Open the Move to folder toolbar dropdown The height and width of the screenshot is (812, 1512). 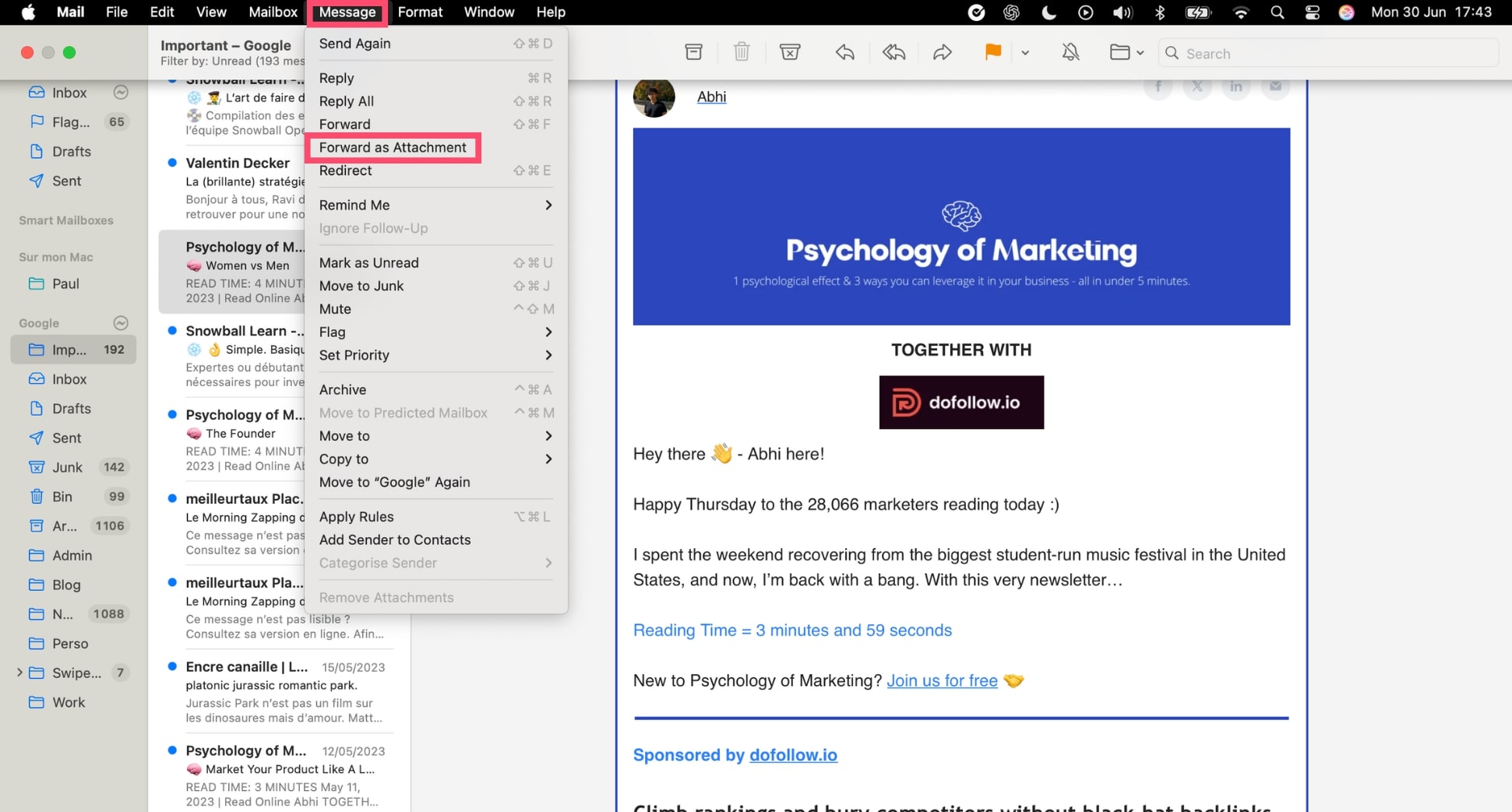(1126, 53)
